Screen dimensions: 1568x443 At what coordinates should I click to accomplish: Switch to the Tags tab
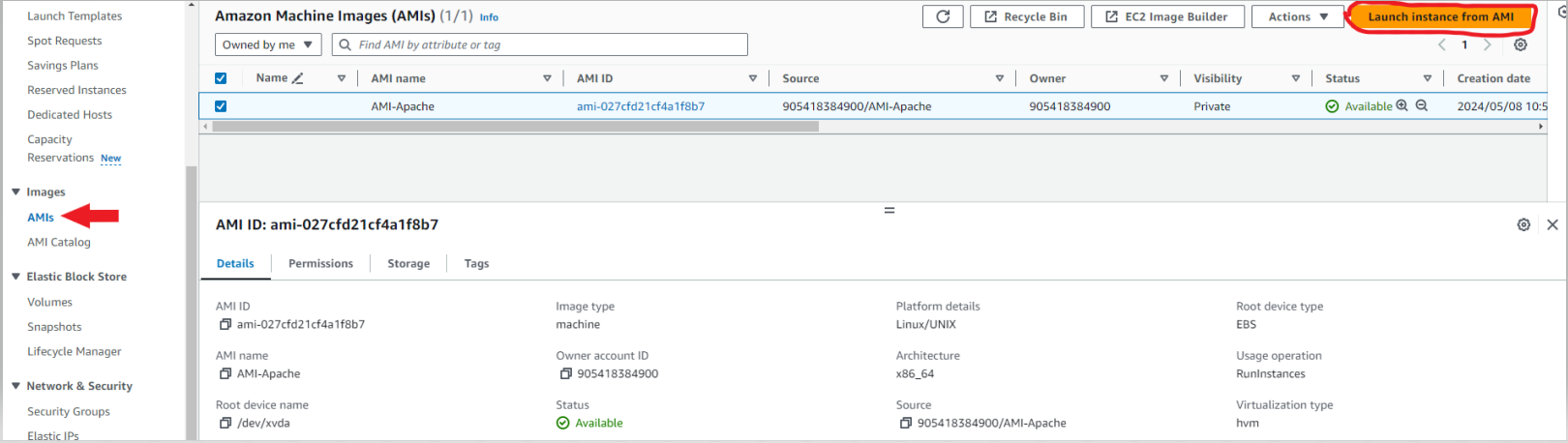(476, 263)
